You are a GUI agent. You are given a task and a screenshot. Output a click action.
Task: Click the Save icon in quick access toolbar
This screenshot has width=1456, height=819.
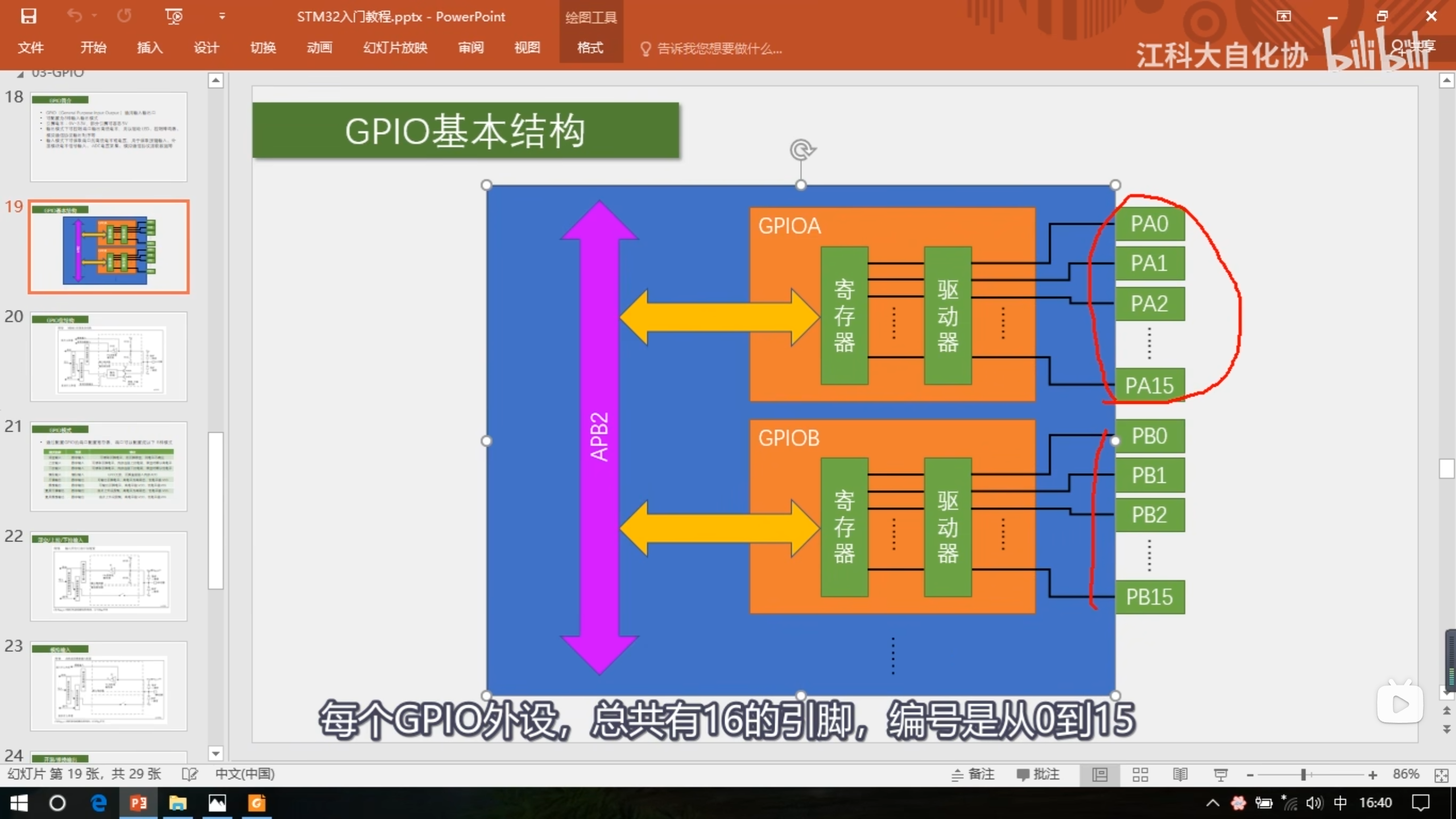tap(28, 16)
